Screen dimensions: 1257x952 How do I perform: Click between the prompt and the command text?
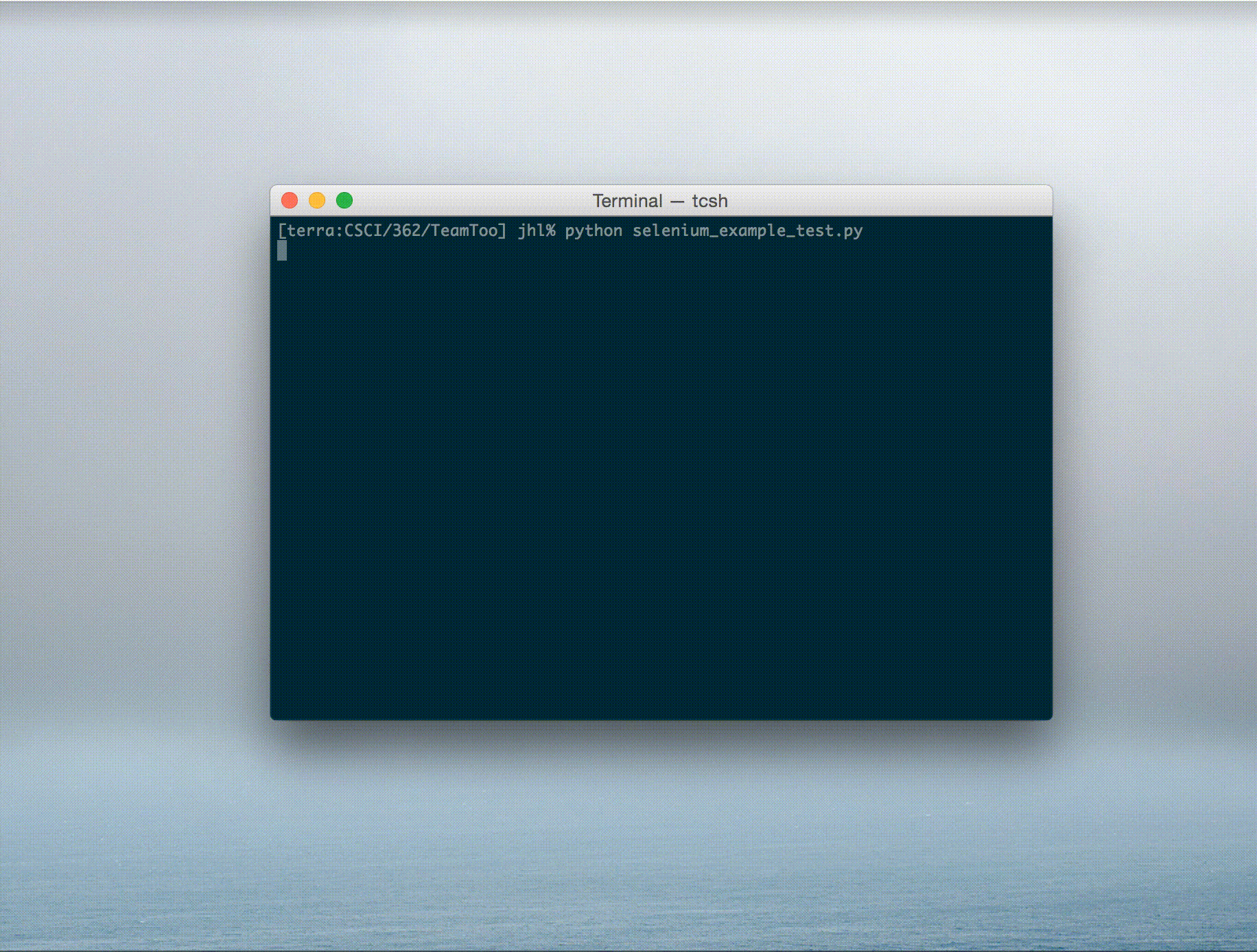tap(513, 231)
